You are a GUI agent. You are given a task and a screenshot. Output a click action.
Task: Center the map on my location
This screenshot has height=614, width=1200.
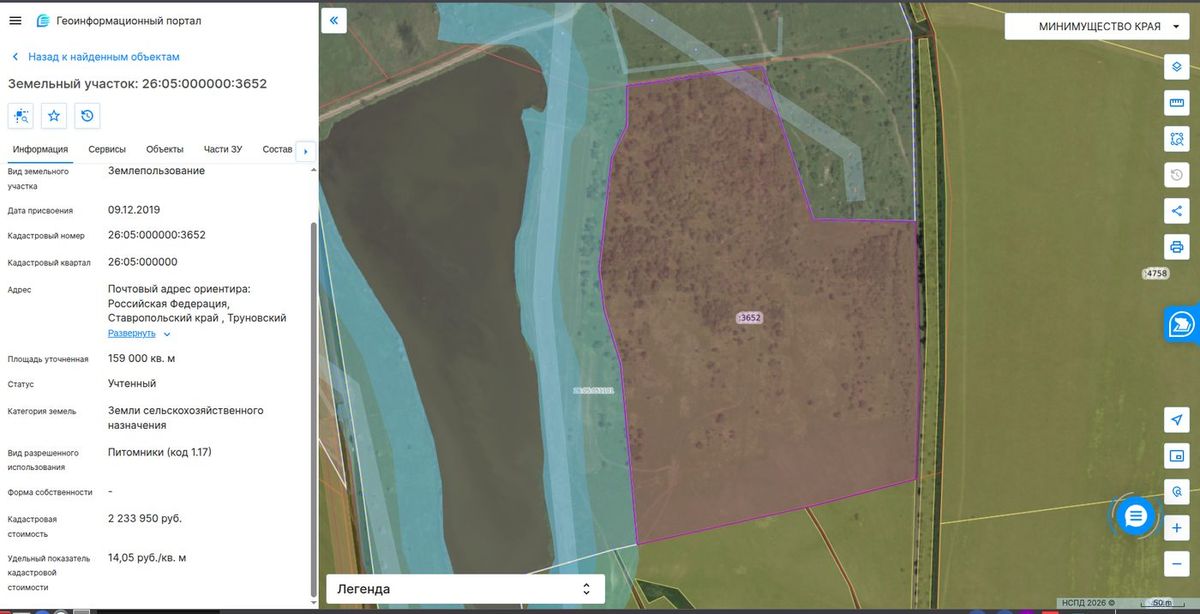point(1176,419)
